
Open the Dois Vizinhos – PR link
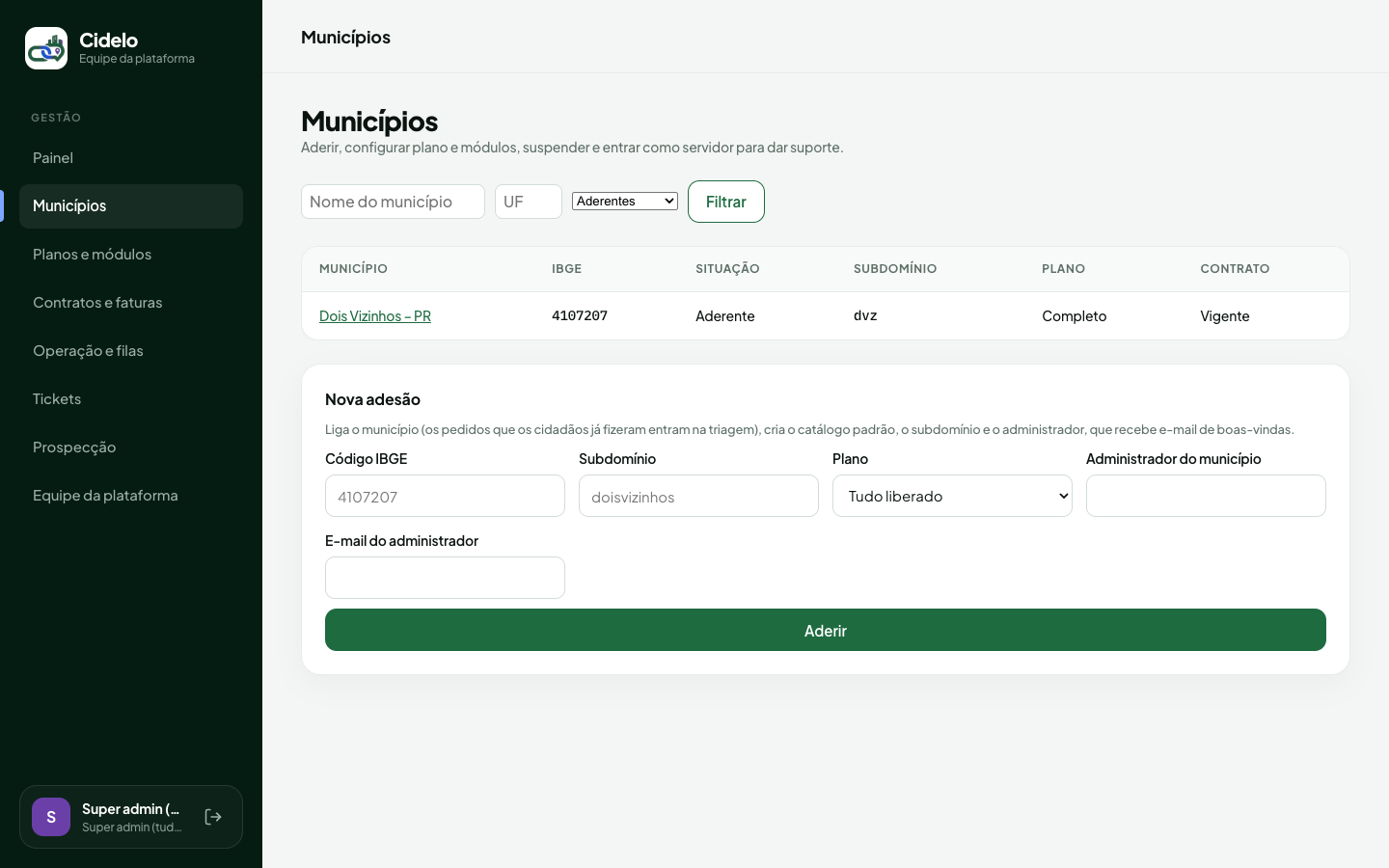click(x=375, y=316)
